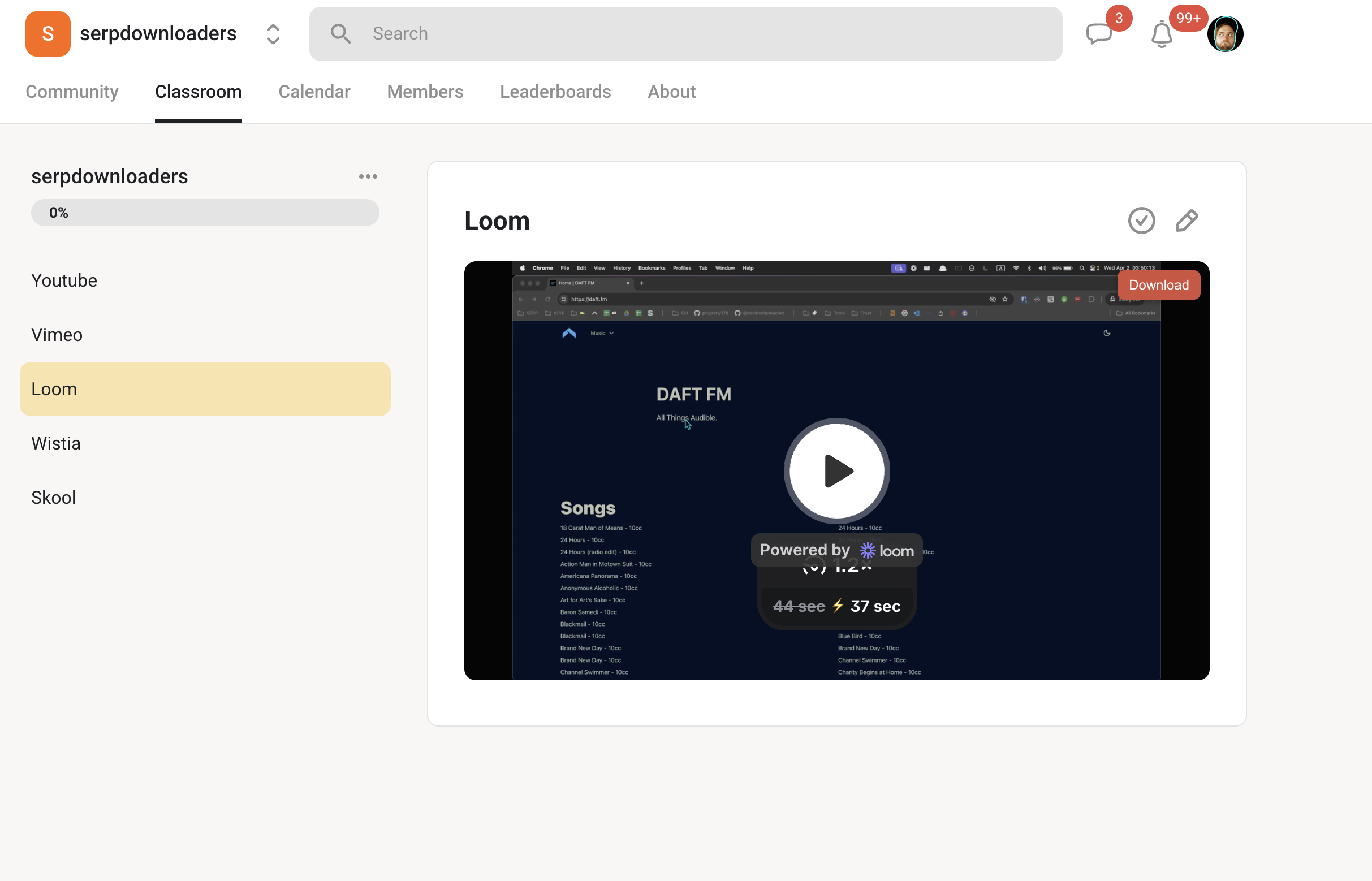Select the Loom lesson in sidebar

click(x=205, y=389)
